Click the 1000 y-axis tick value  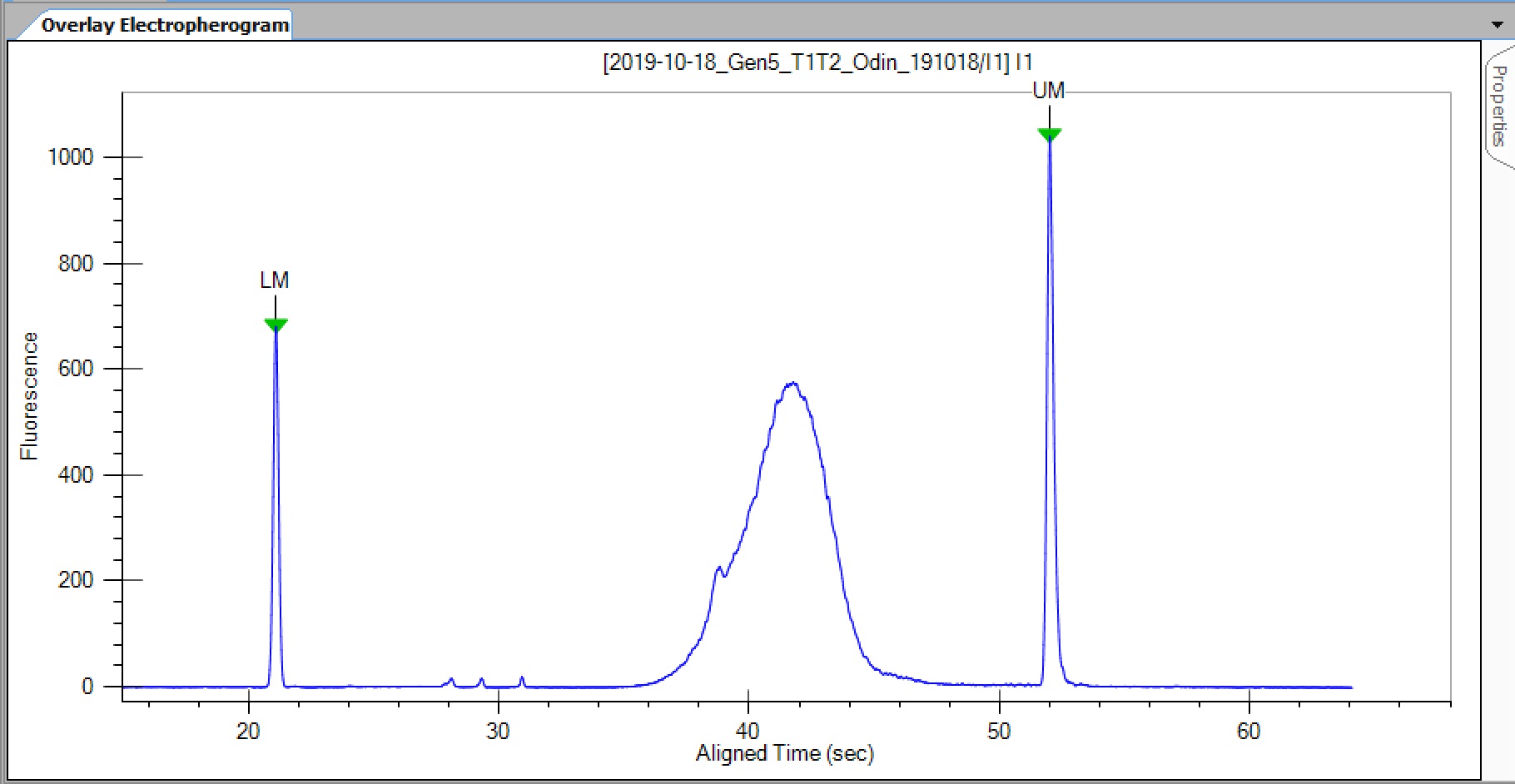tap(71, 157)
